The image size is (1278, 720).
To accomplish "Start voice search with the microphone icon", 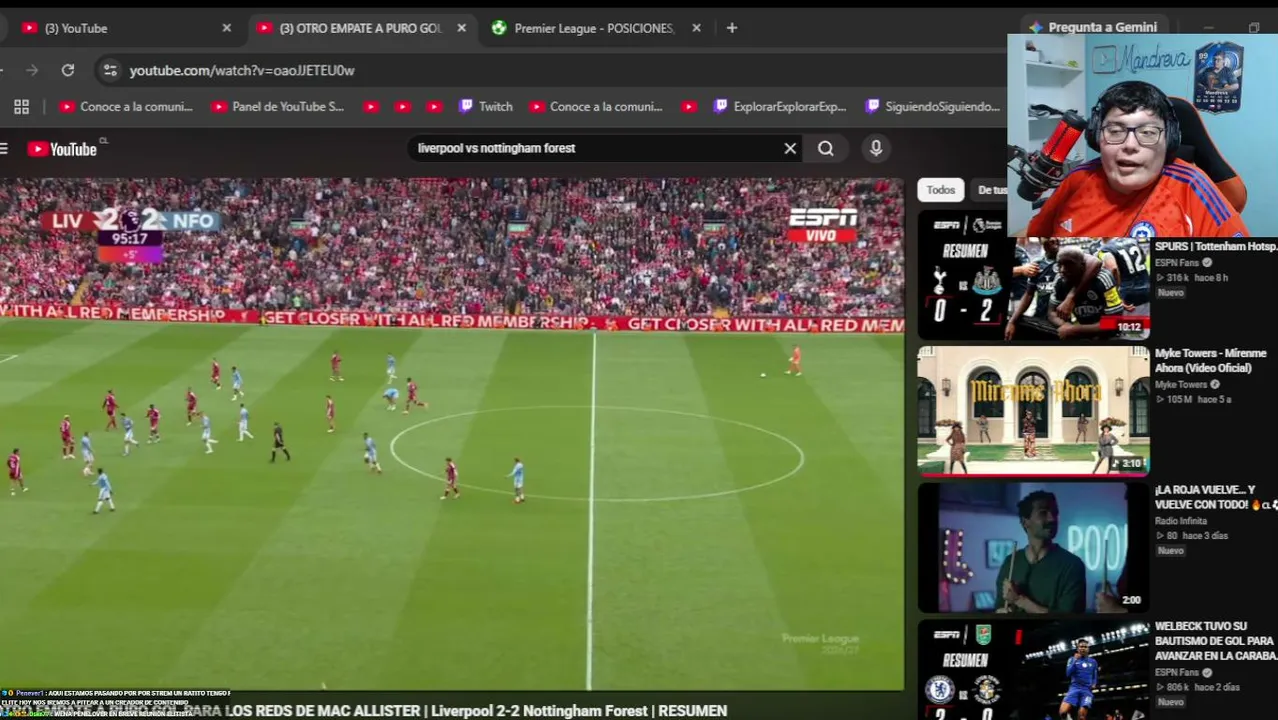I will (876, 148).
